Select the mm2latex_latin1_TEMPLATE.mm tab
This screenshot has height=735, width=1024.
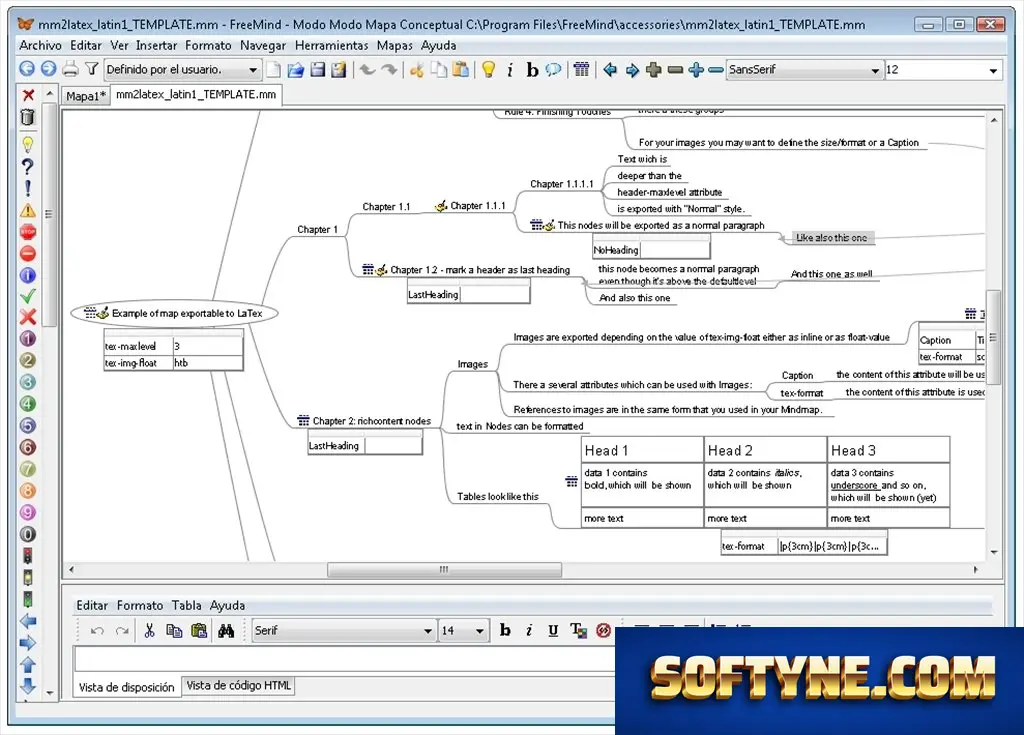196,95
